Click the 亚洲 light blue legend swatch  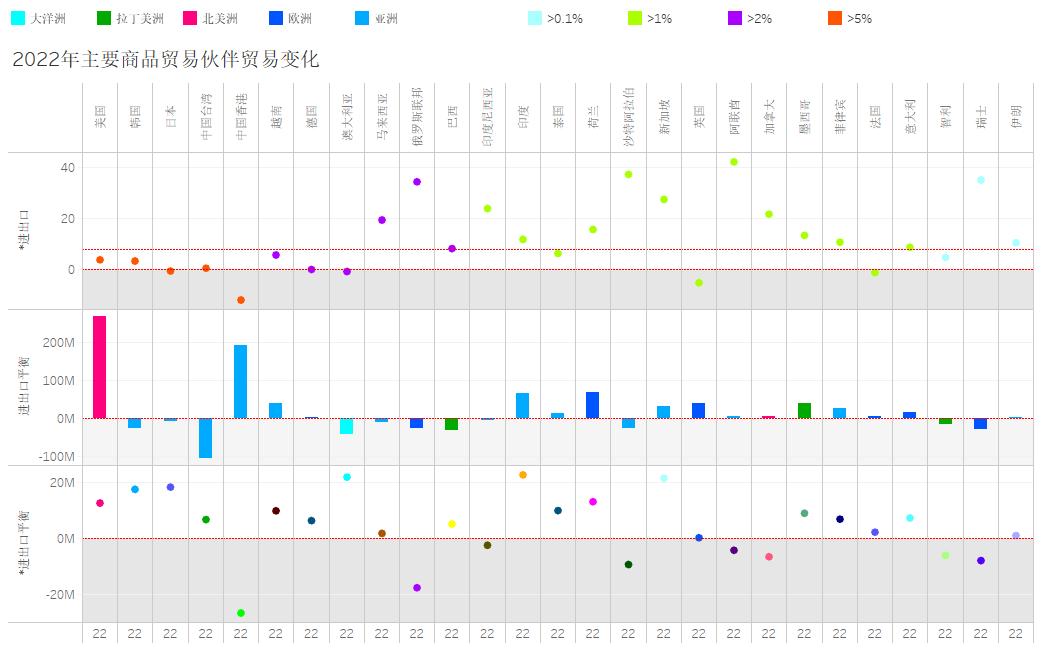click(x=362, y=18)
